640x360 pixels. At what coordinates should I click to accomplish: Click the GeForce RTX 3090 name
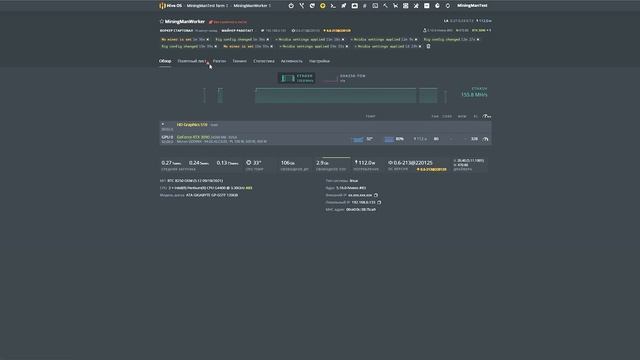[x=193, y=137]
